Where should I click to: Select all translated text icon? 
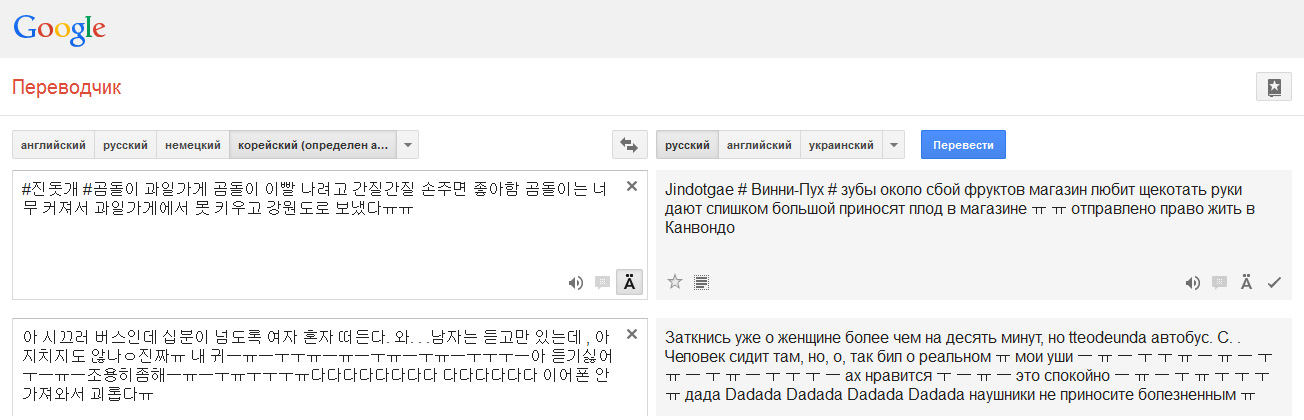(702, 283)
